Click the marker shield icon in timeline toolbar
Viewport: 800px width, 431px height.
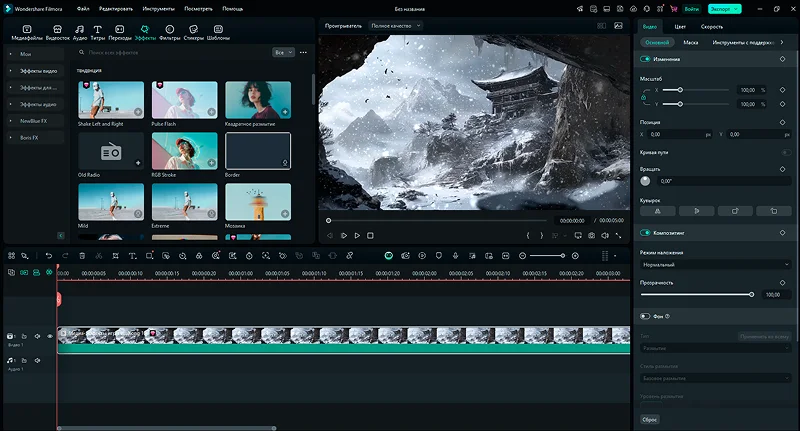coord(438,256)
